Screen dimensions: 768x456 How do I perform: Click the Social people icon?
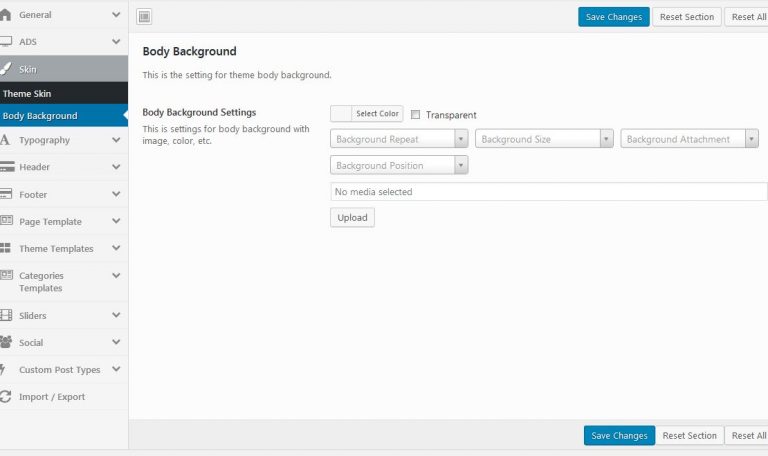pos(6,342)
